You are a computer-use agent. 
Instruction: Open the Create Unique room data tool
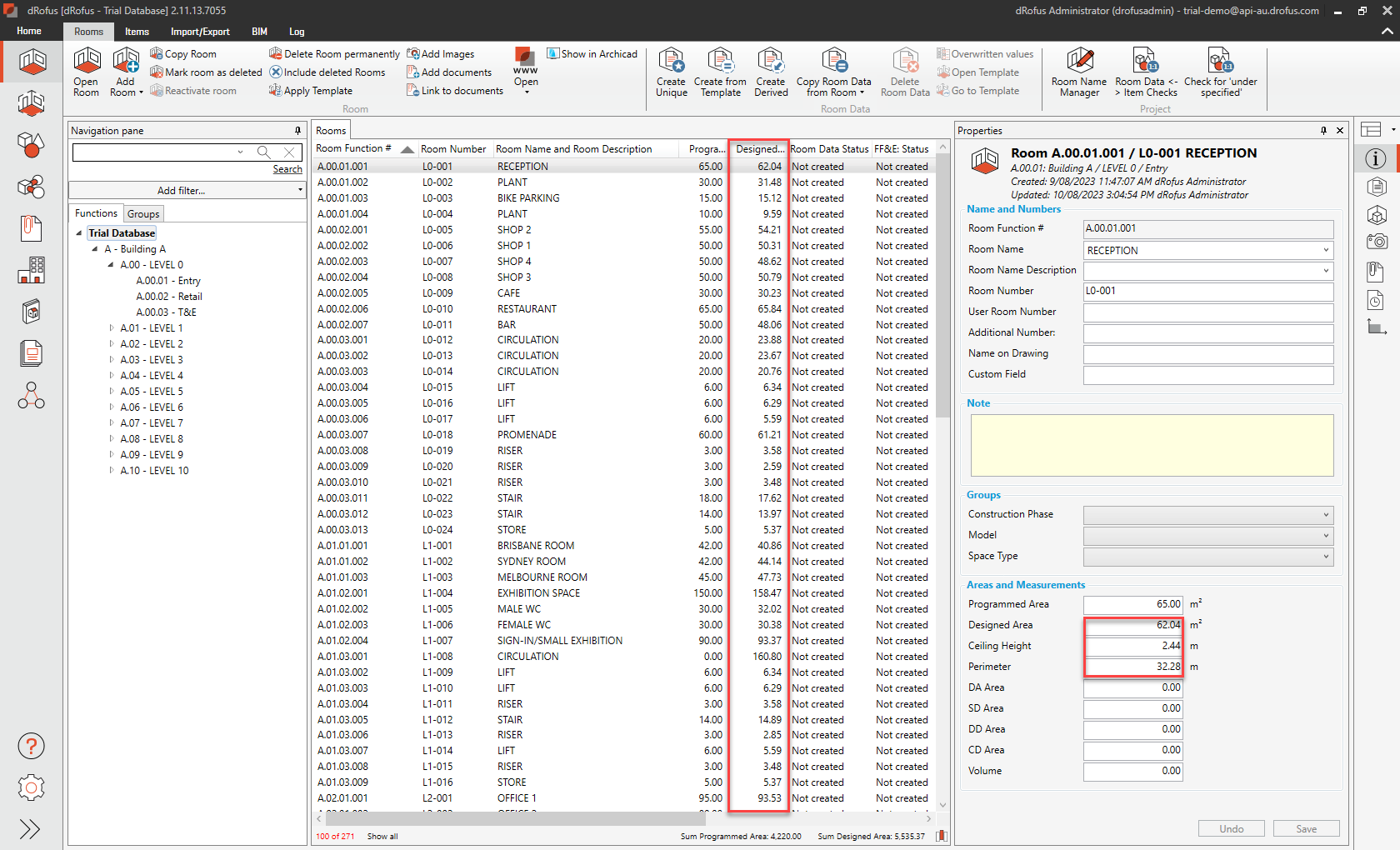tap(671, 72)
